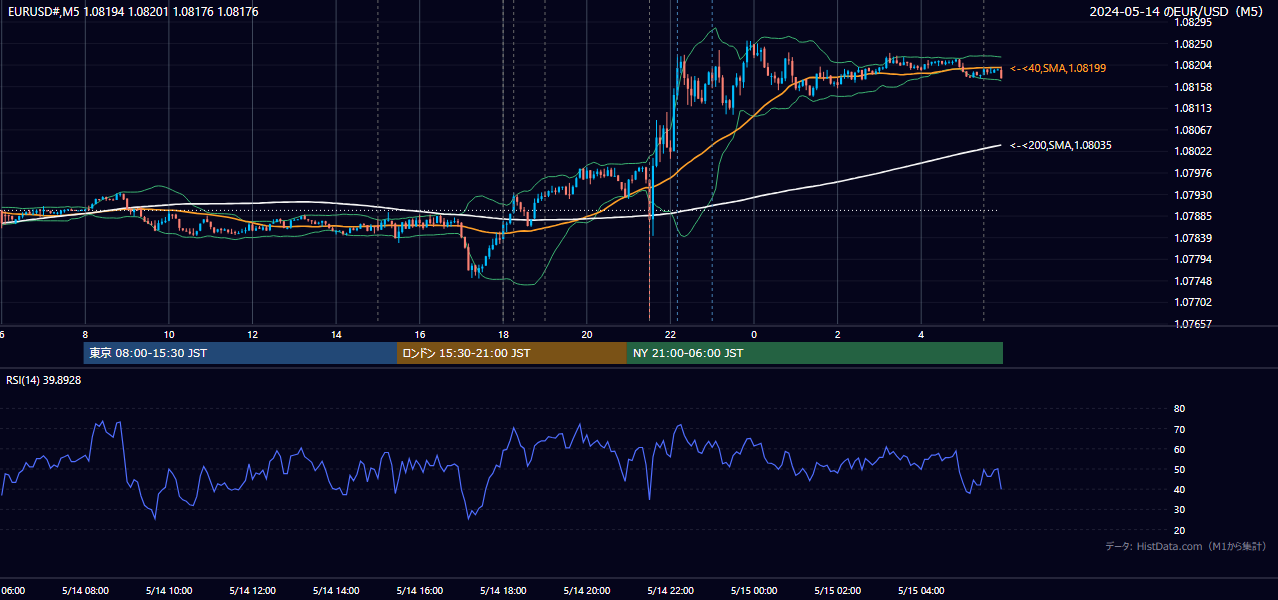This screenshot has height=600, width=1278.
Task: Click price axis value 1.07976
Action: tap(1193, 173)
